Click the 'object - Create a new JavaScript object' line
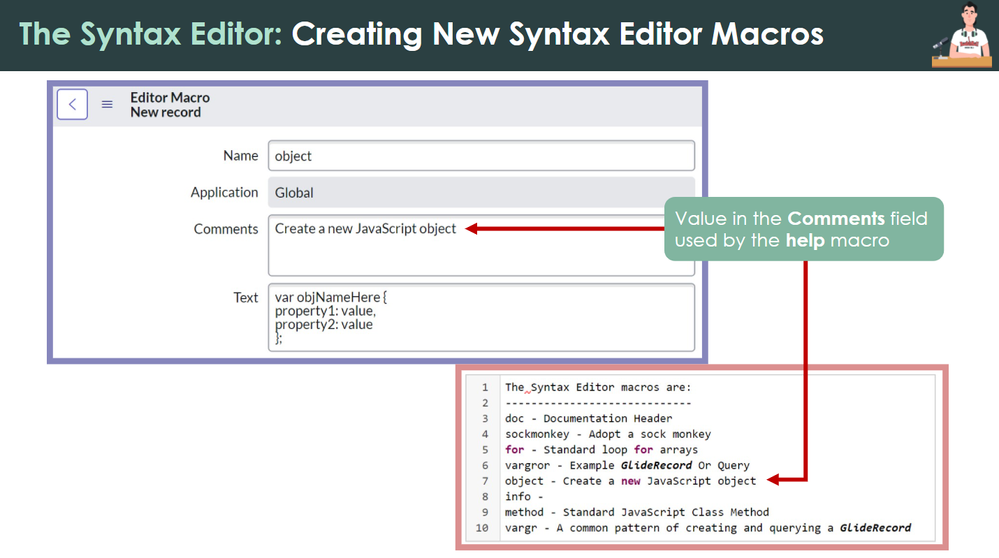Image resolution: width=999 pixels, height=558 pixels. tap(630, 481)
